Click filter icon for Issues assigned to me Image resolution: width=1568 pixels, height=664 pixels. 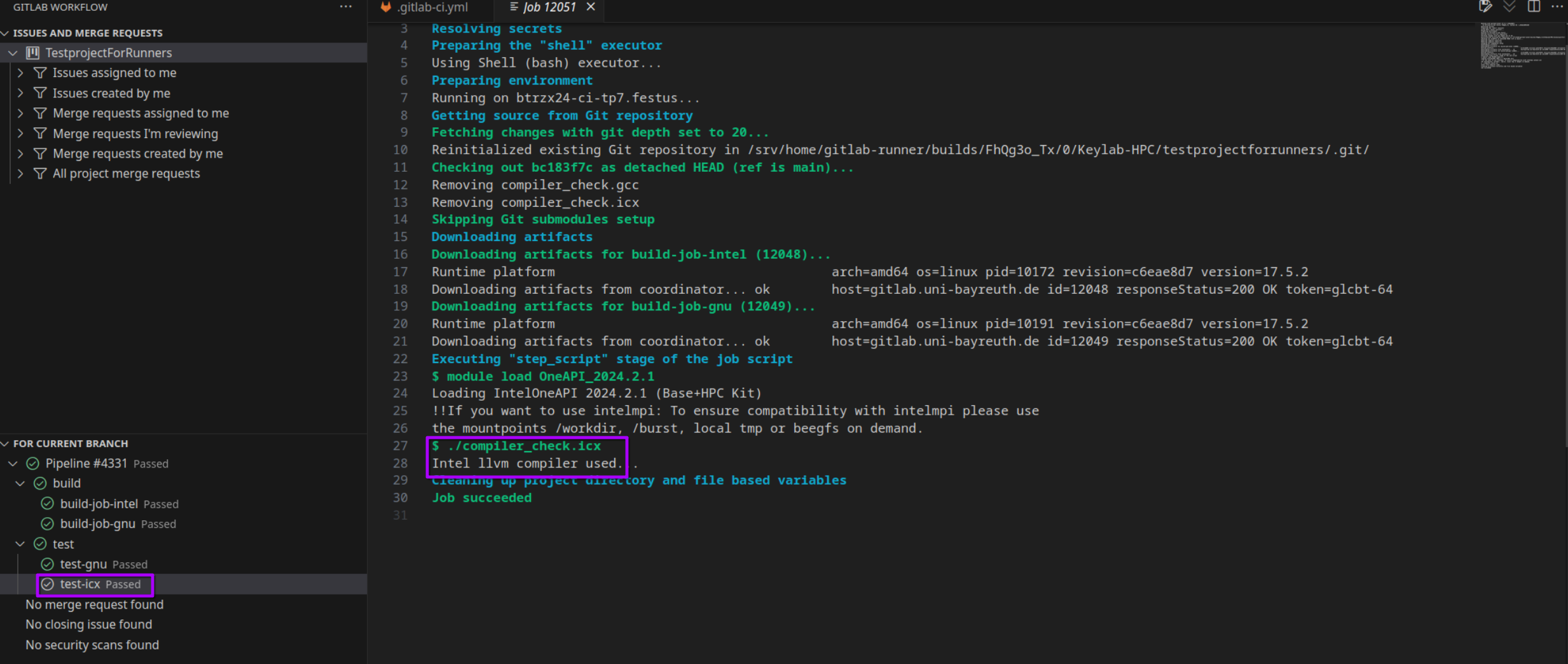(40, 73)
